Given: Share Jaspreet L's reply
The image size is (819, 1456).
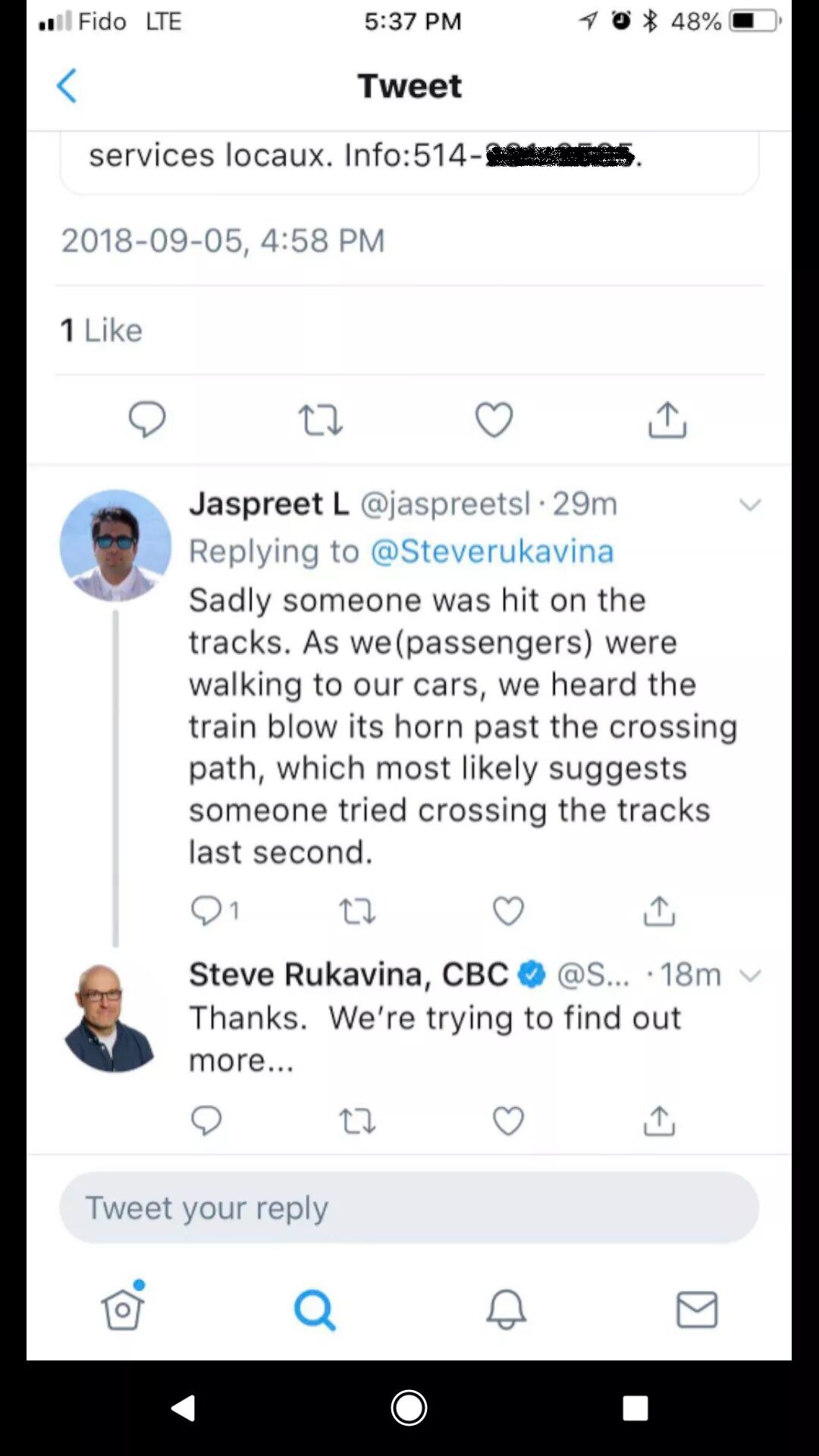Looking at the screenshot, I should (659, 910).
